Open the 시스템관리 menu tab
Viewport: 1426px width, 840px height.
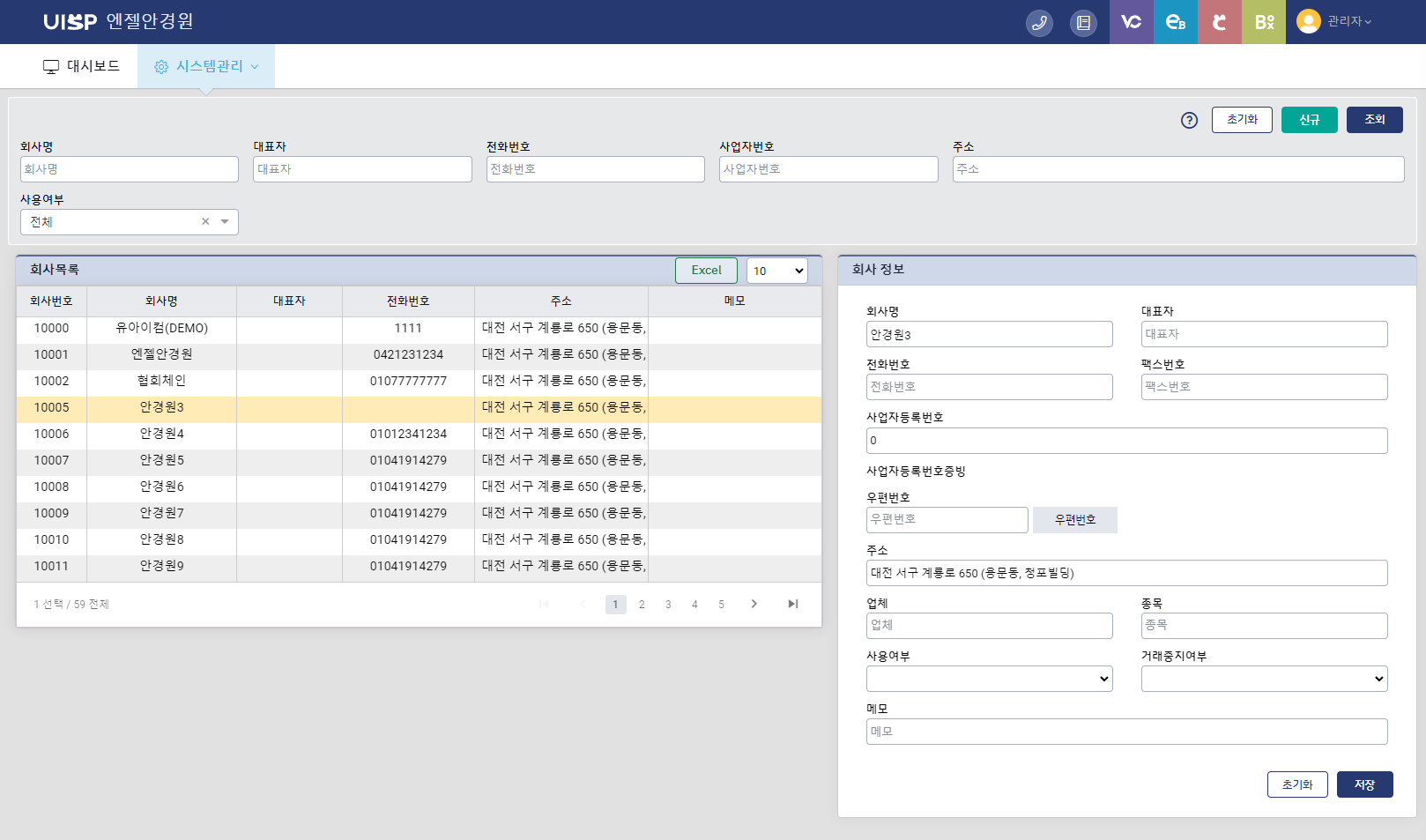click(x=206, y=66)
